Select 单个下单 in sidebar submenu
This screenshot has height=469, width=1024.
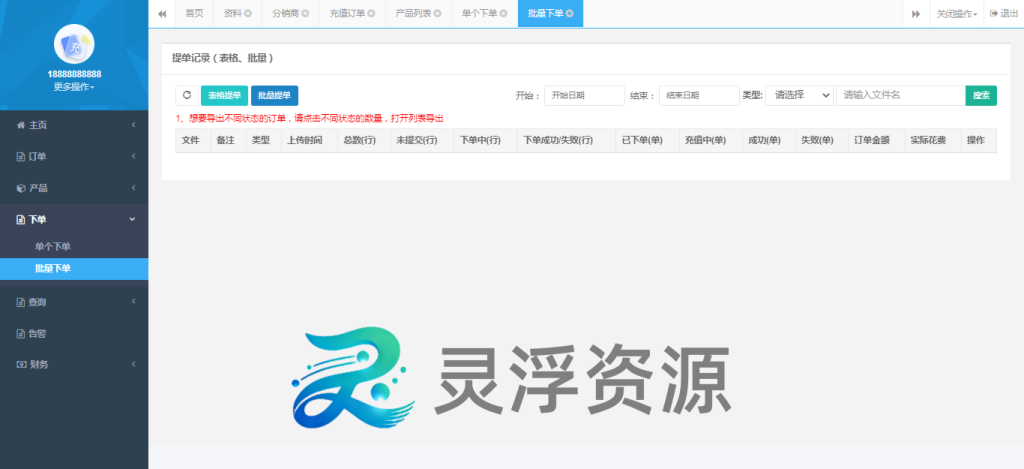point(53,246)
